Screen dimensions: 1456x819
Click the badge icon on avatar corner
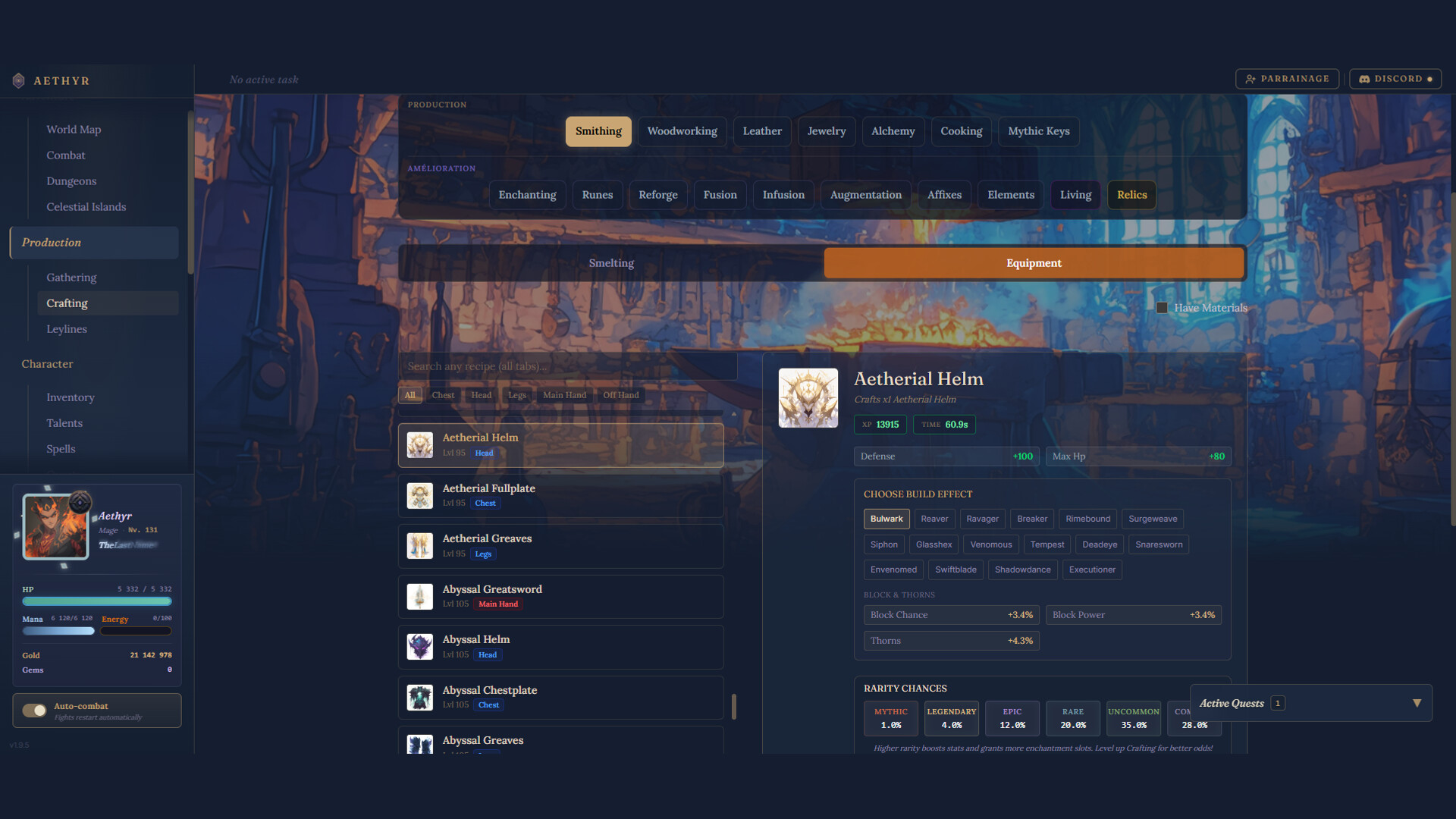click(x=80, y=502)
